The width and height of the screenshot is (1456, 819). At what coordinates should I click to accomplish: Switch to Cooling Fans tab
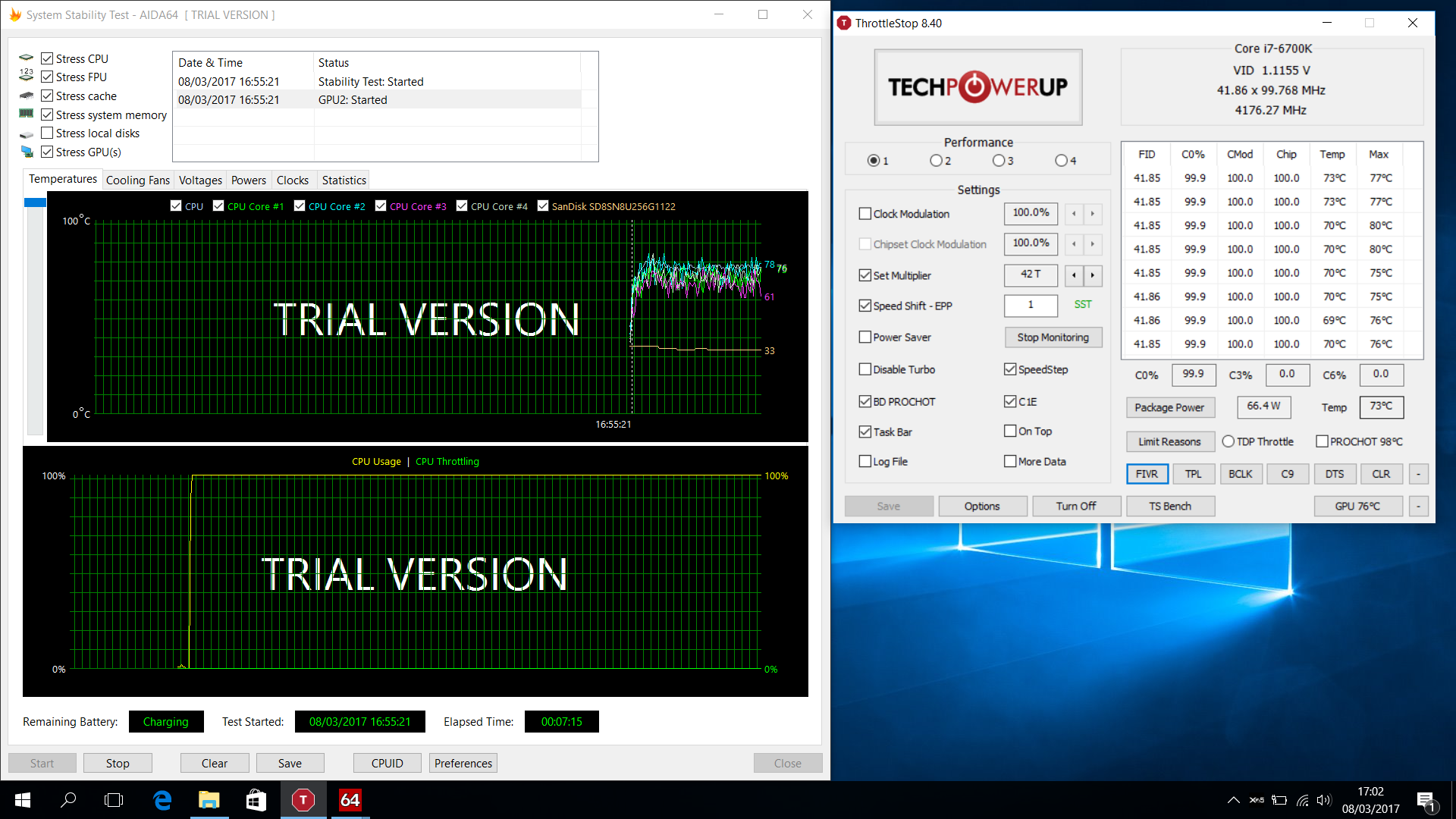(x=138, y=180)
